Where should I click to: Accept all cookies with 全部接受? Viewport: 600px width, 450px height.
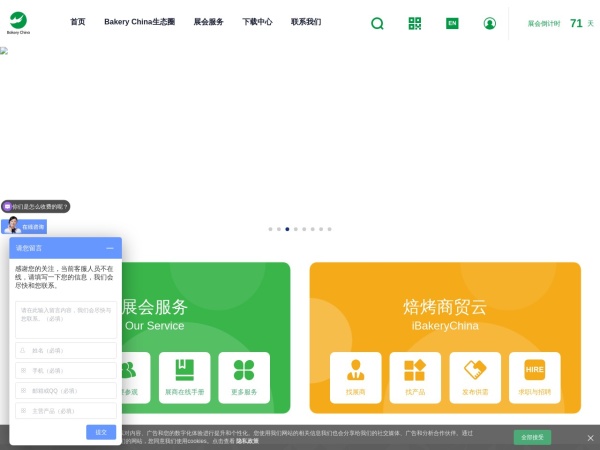532,437
